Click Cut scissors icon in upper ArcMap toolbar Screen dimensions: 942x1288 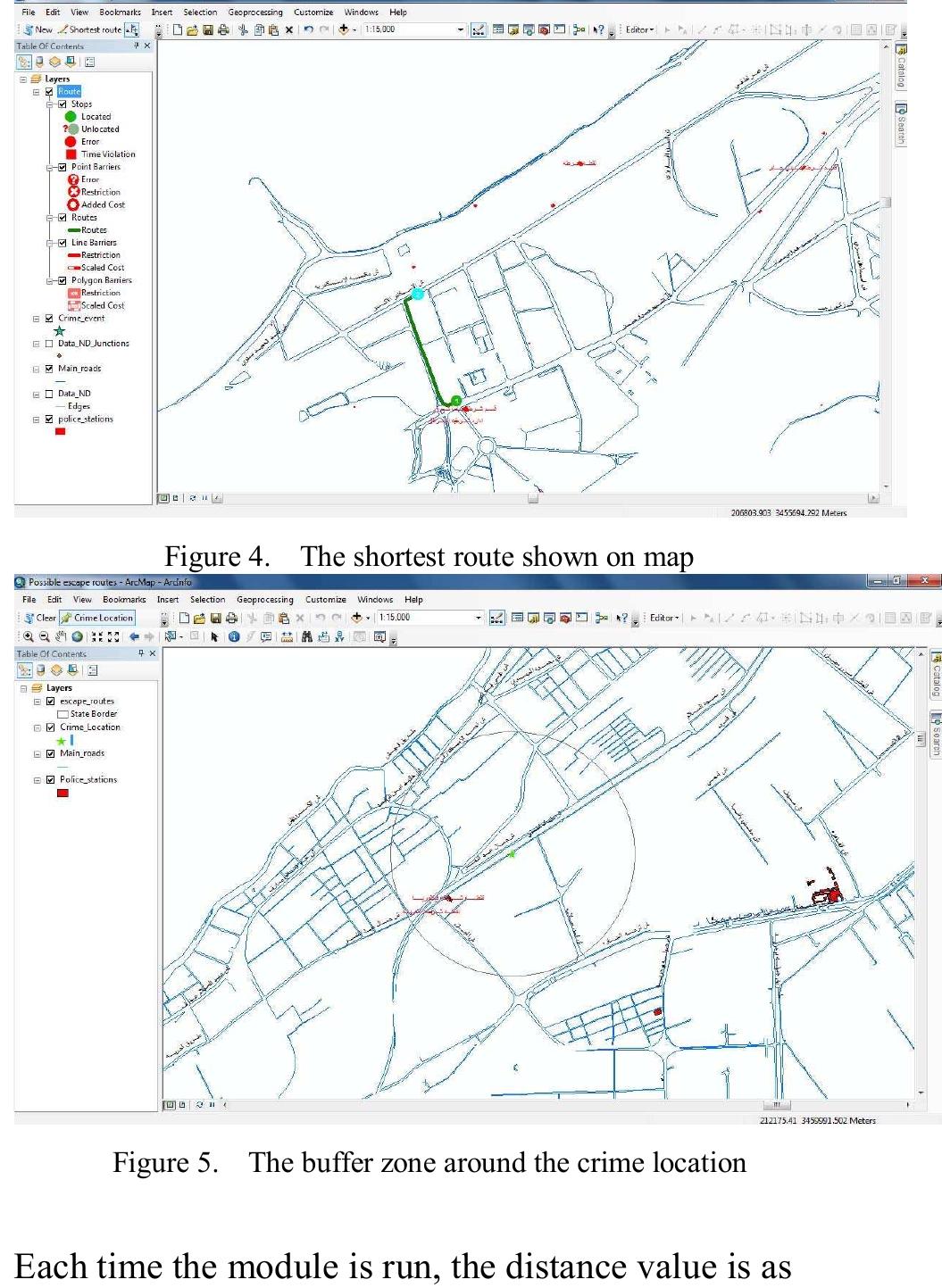click(243, 29)
